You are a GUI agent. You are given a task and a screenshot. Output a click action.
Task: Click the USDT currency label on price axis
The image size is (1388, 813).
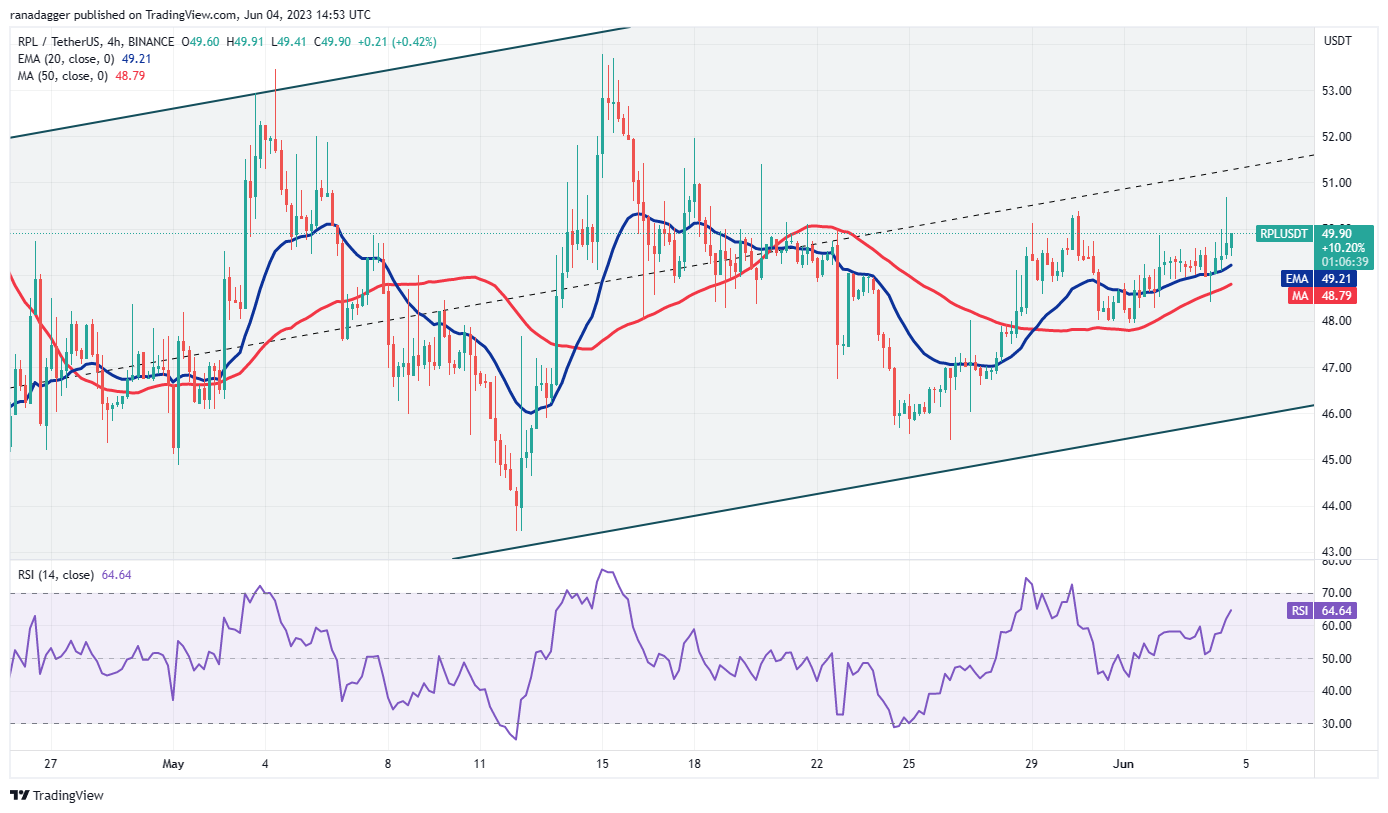pyautogui.click(x=1337, y=41)
